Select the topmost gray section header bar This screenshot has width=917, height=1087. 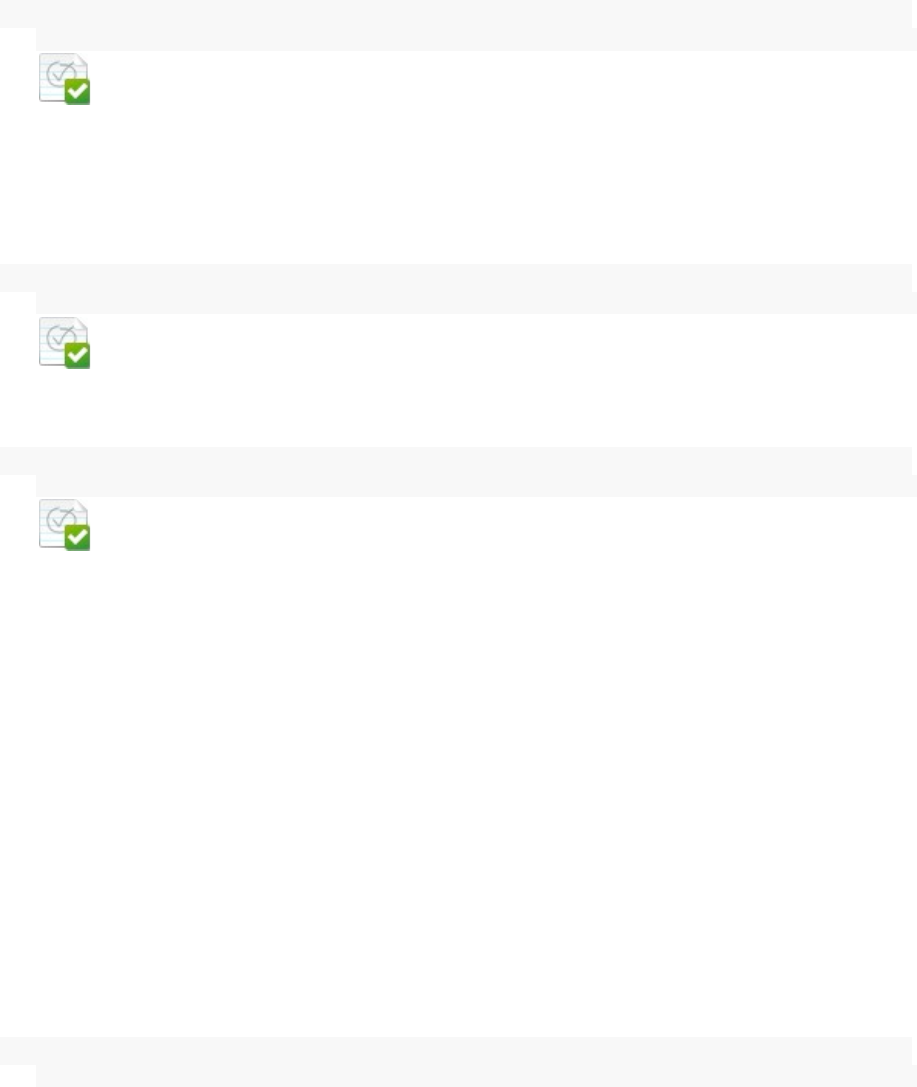[456, 14]
